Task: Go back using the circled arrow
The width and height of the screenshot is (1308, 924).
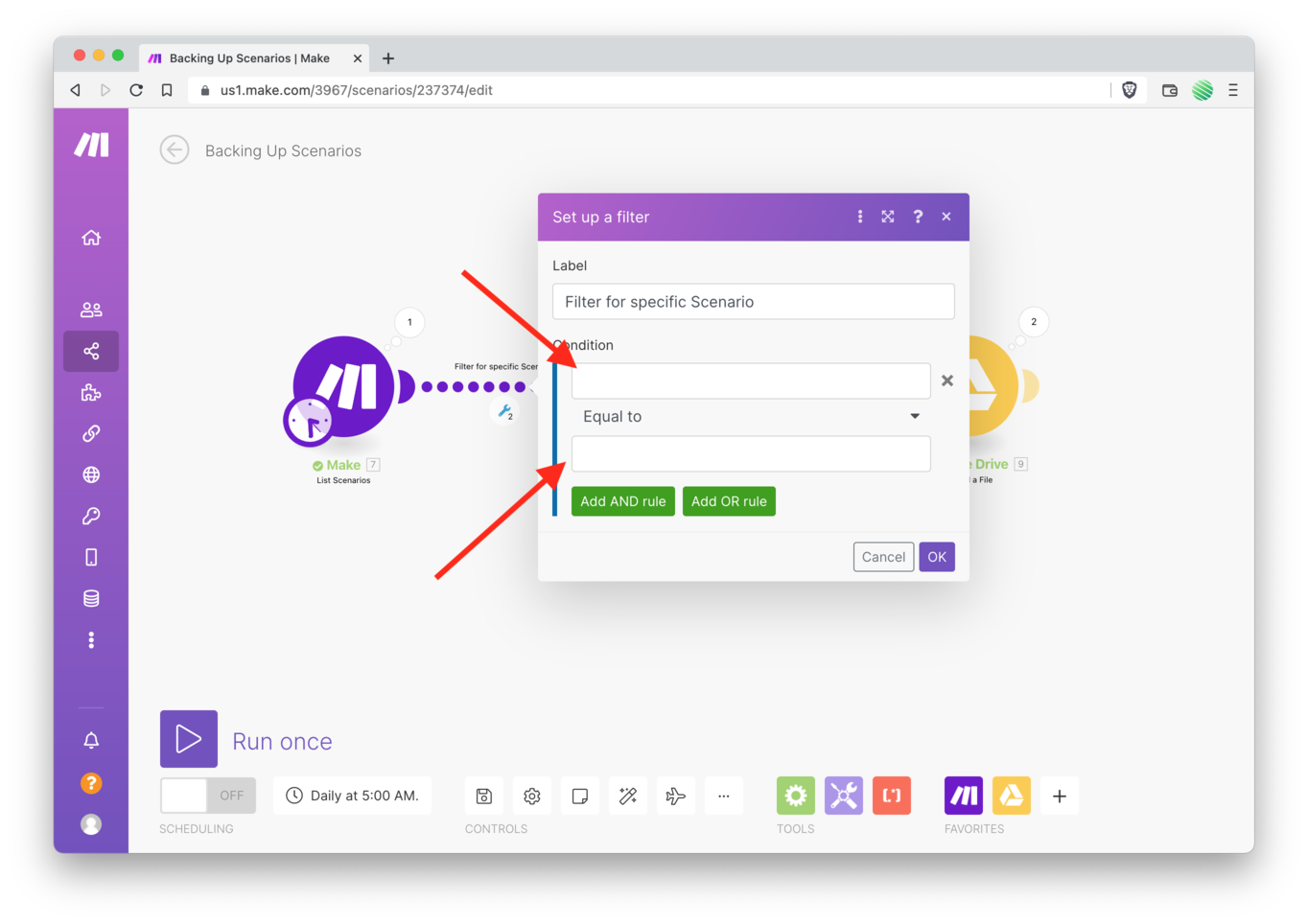Action: point(175,150)
